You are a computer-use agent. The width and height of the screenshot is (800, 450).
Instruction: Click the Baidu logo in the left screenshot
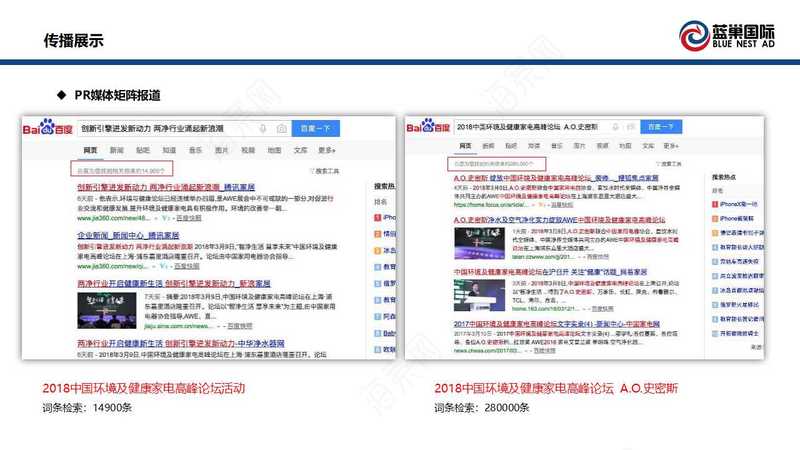tap(47, 128)
